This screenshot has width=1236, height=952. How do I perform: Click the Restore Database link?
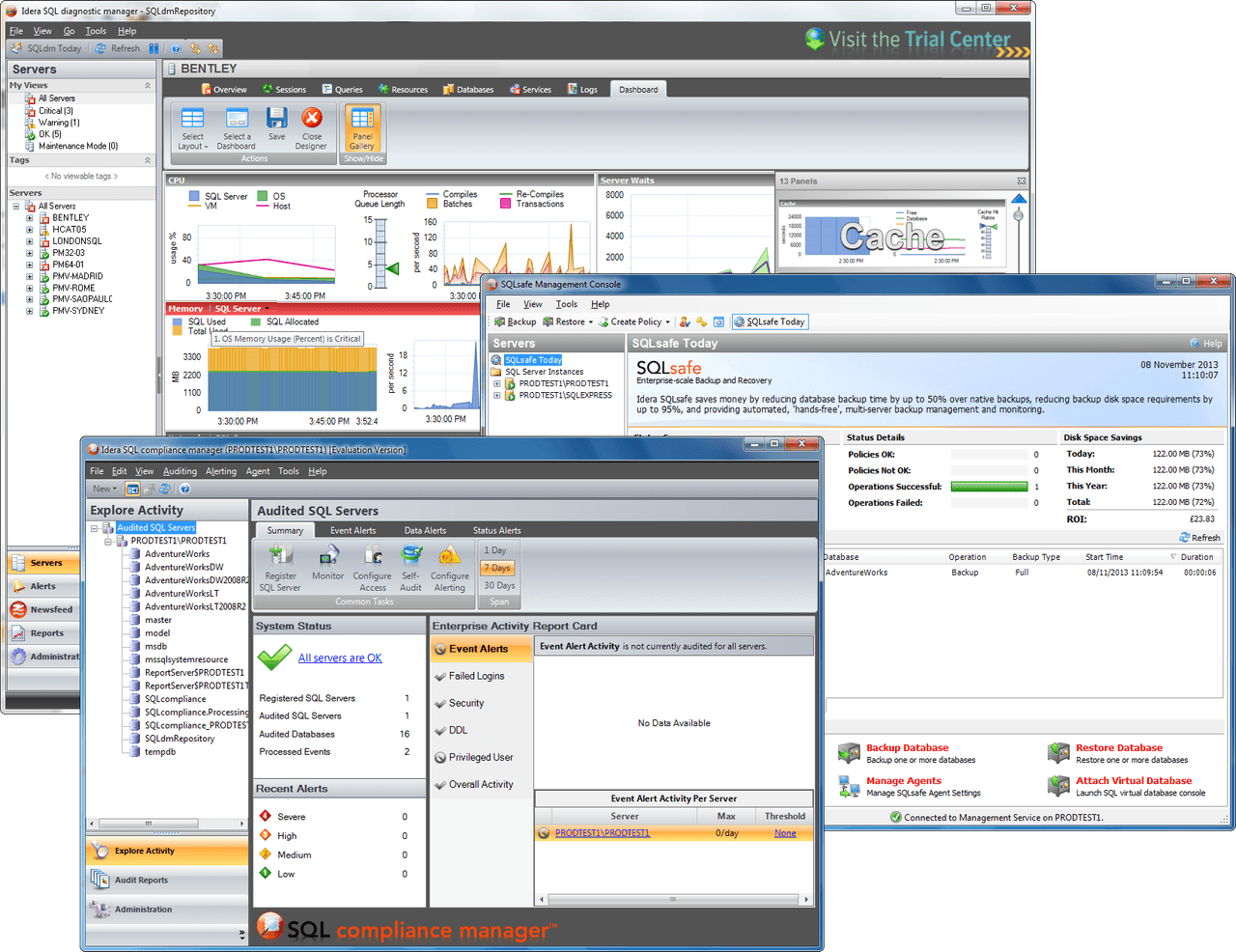pos(1119,748)
